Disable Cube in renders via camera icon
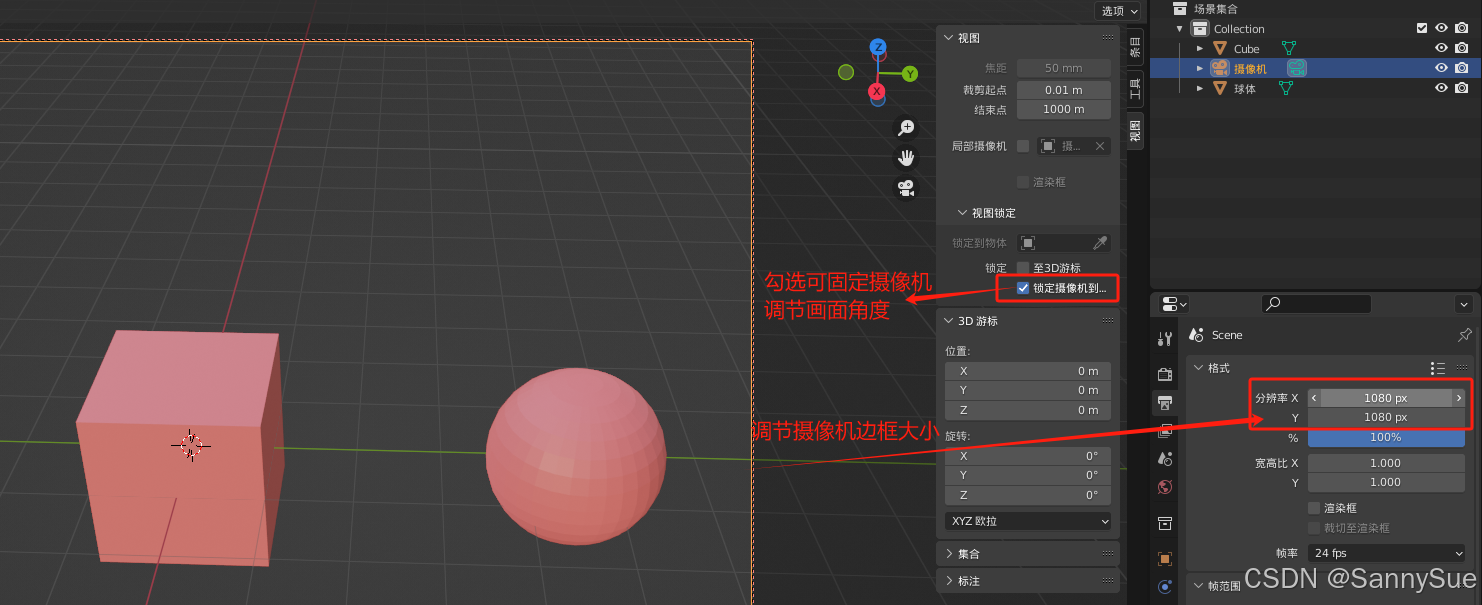This screenshot has height=605, width=1482. tap(1462, 48)
